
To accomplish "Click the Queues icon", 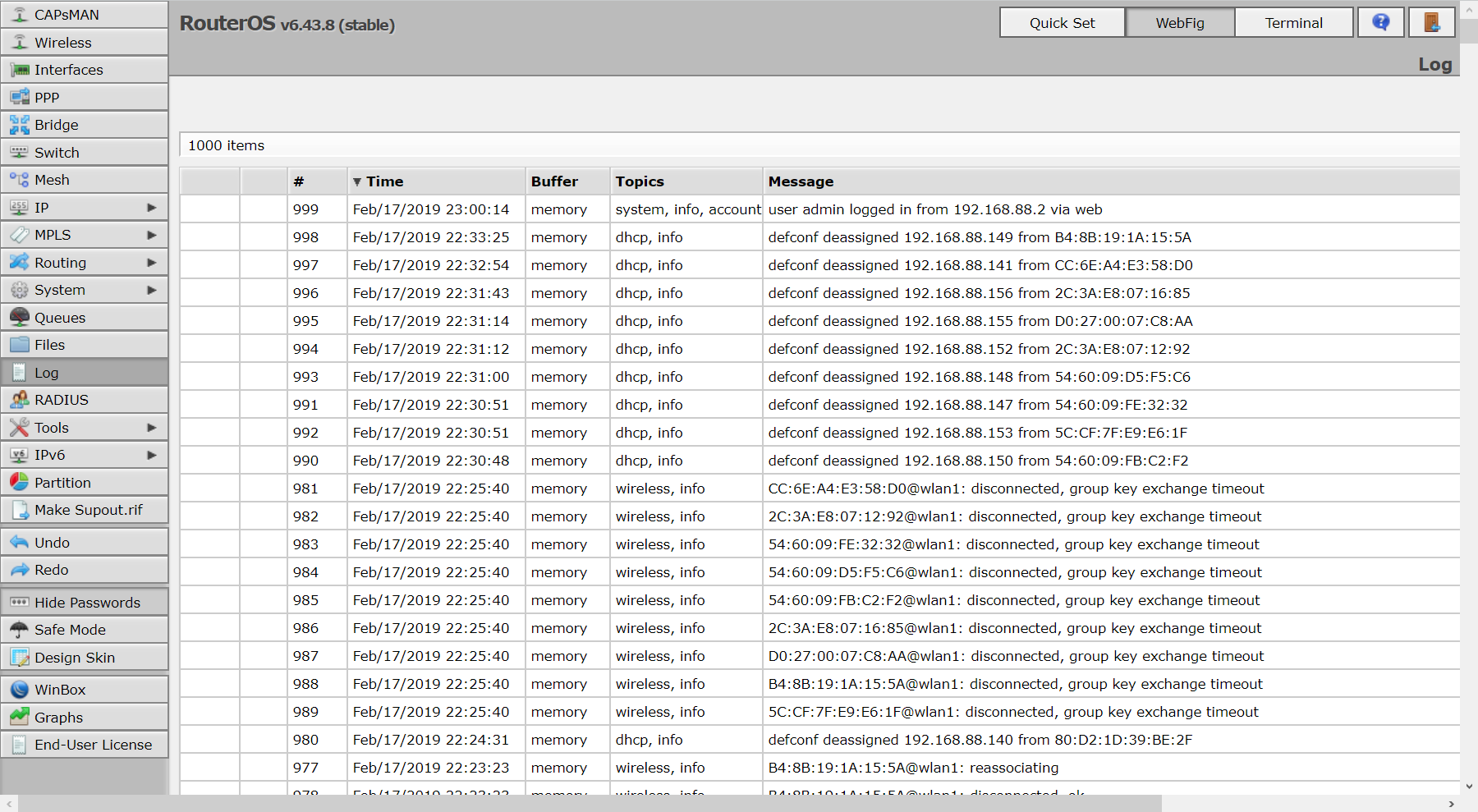I will click(20, 318).
